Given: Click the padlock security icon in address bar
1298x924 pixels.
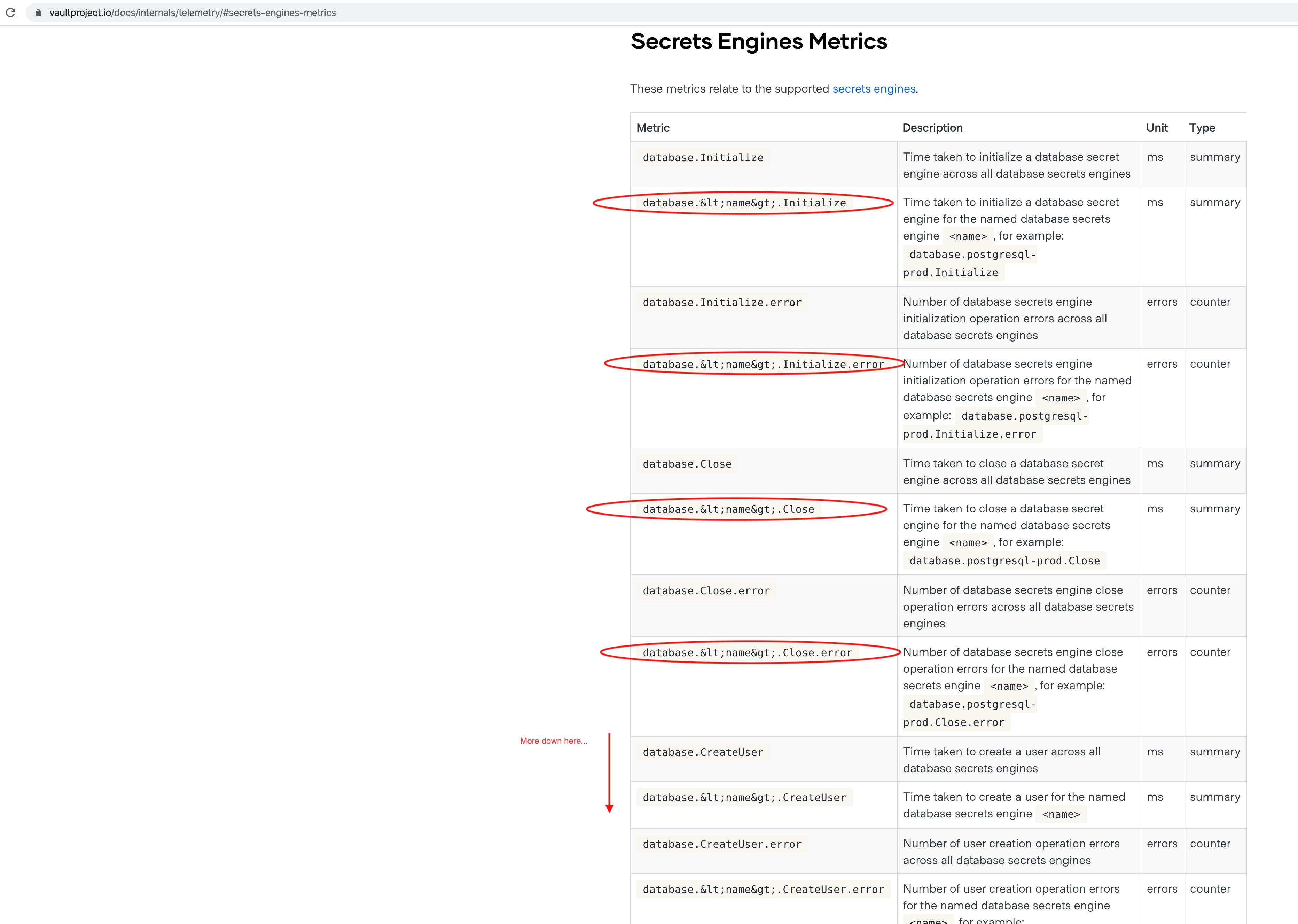Looking at the screenshot, I should [38, 12].
